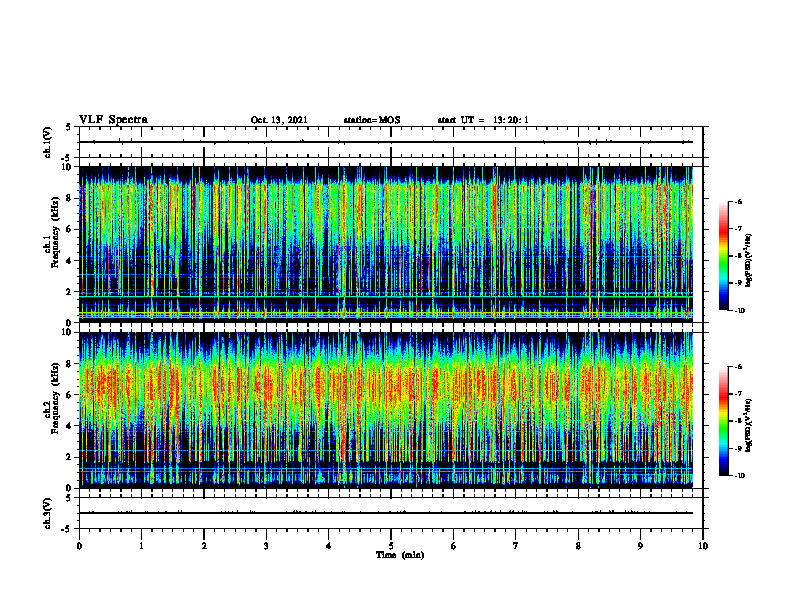Click the "8" kHz tick on ch.1 axis
792x612 pixels.
point(70,198)
